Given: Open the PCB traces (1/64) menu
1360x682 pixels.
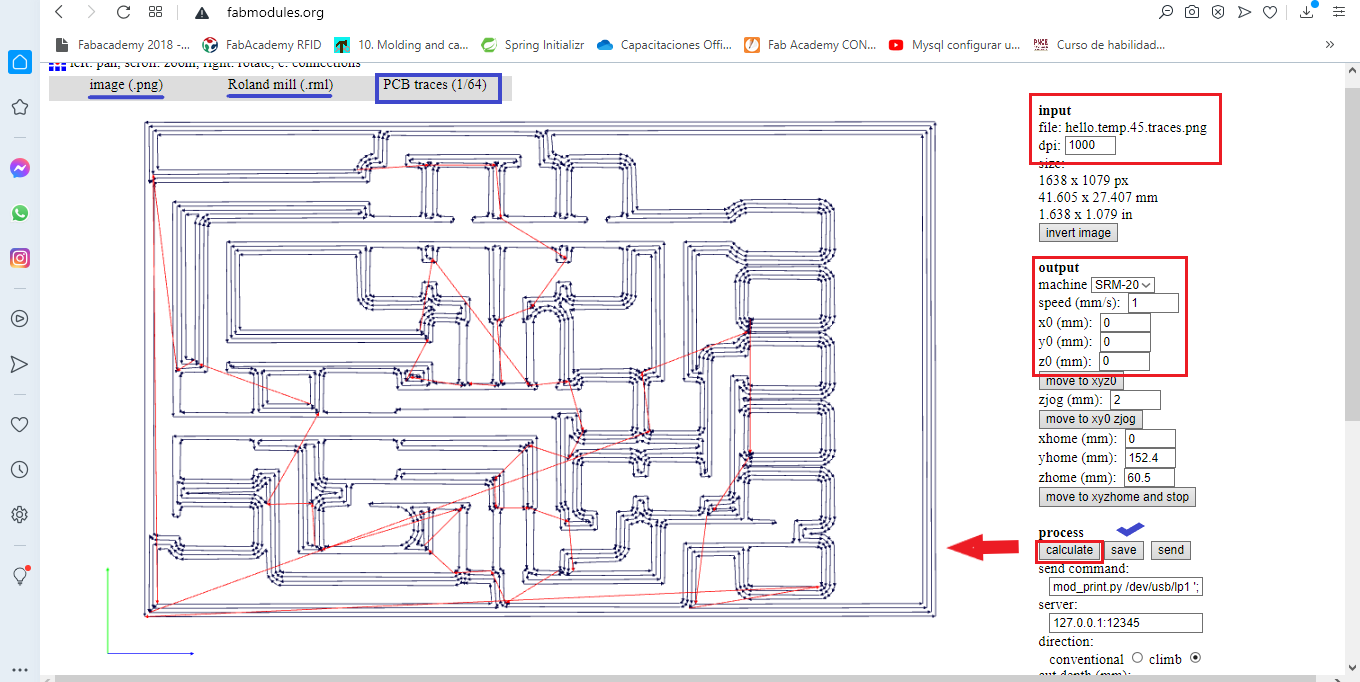Looking at the screenshot, I should tap(435, 85).
